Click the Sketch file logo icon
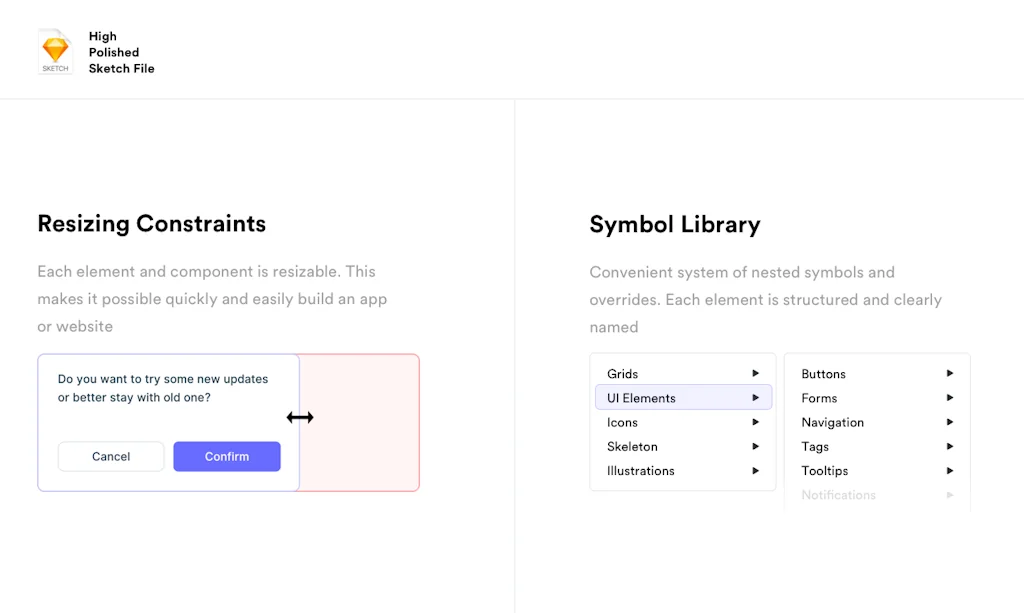Image resolution: width=1024 pixels, height=613 pixels. (55, 51)
